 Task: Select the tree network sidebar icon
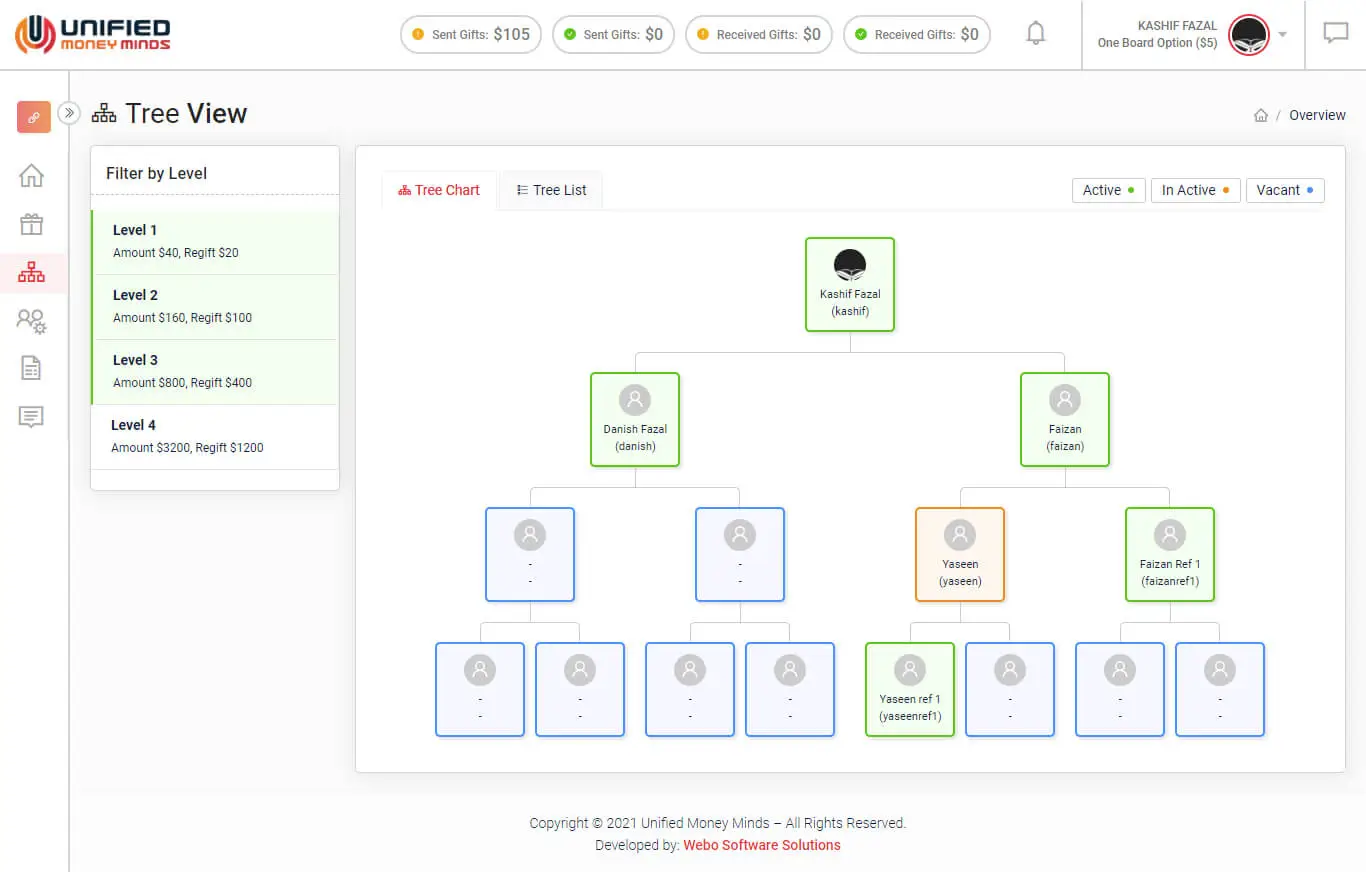[x=32, y=272]
